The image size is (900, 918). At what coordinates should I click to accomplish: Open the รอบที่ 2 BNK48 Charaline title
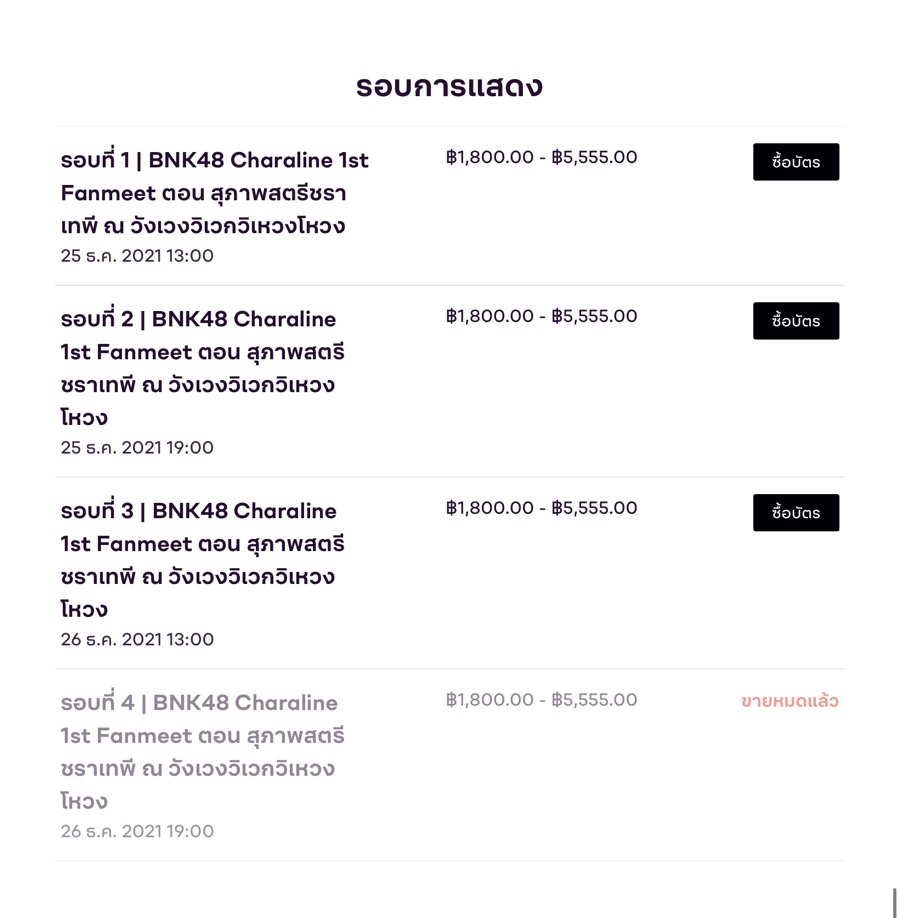(x=203, y=368)
